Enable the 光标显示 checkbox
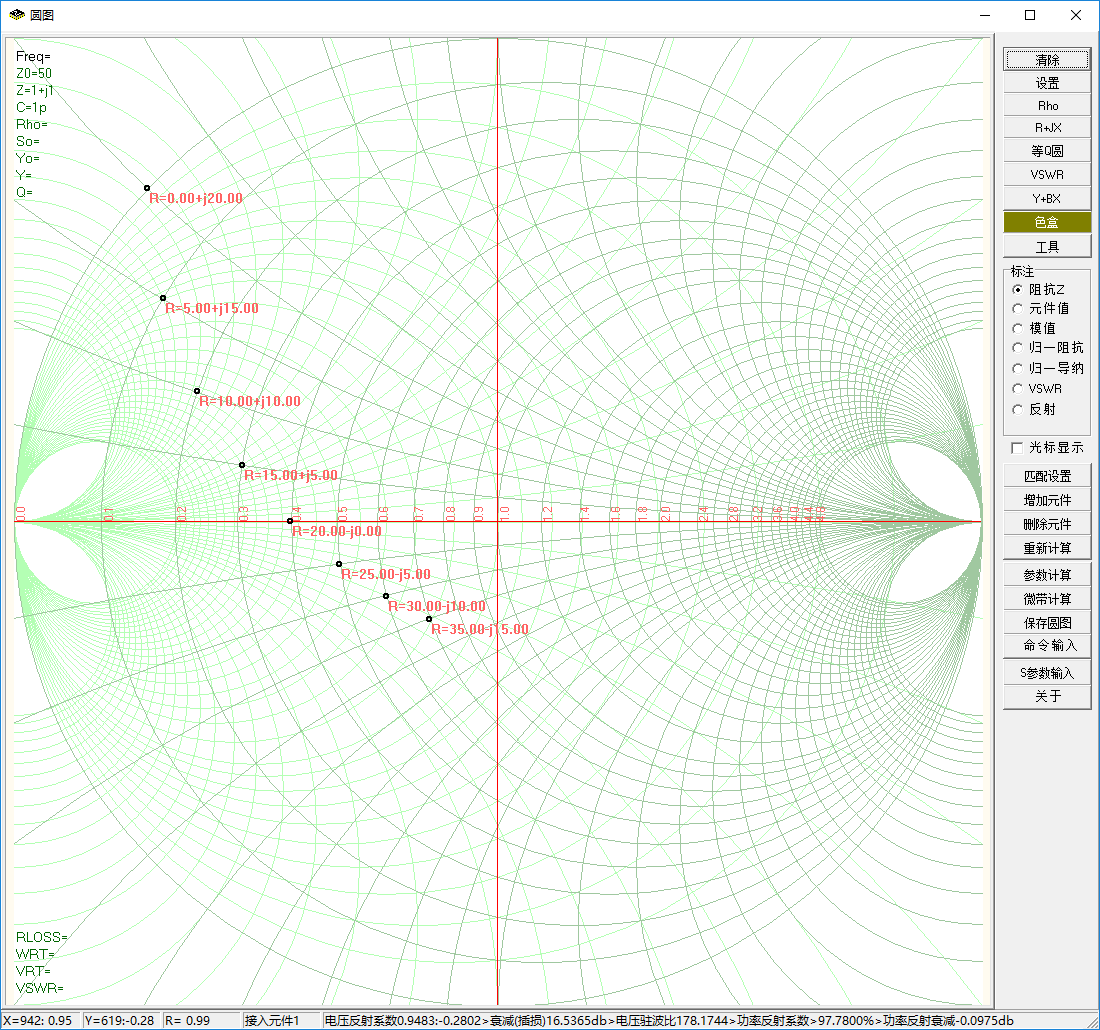The image size is (1100, 1030). coord(1017,448)
